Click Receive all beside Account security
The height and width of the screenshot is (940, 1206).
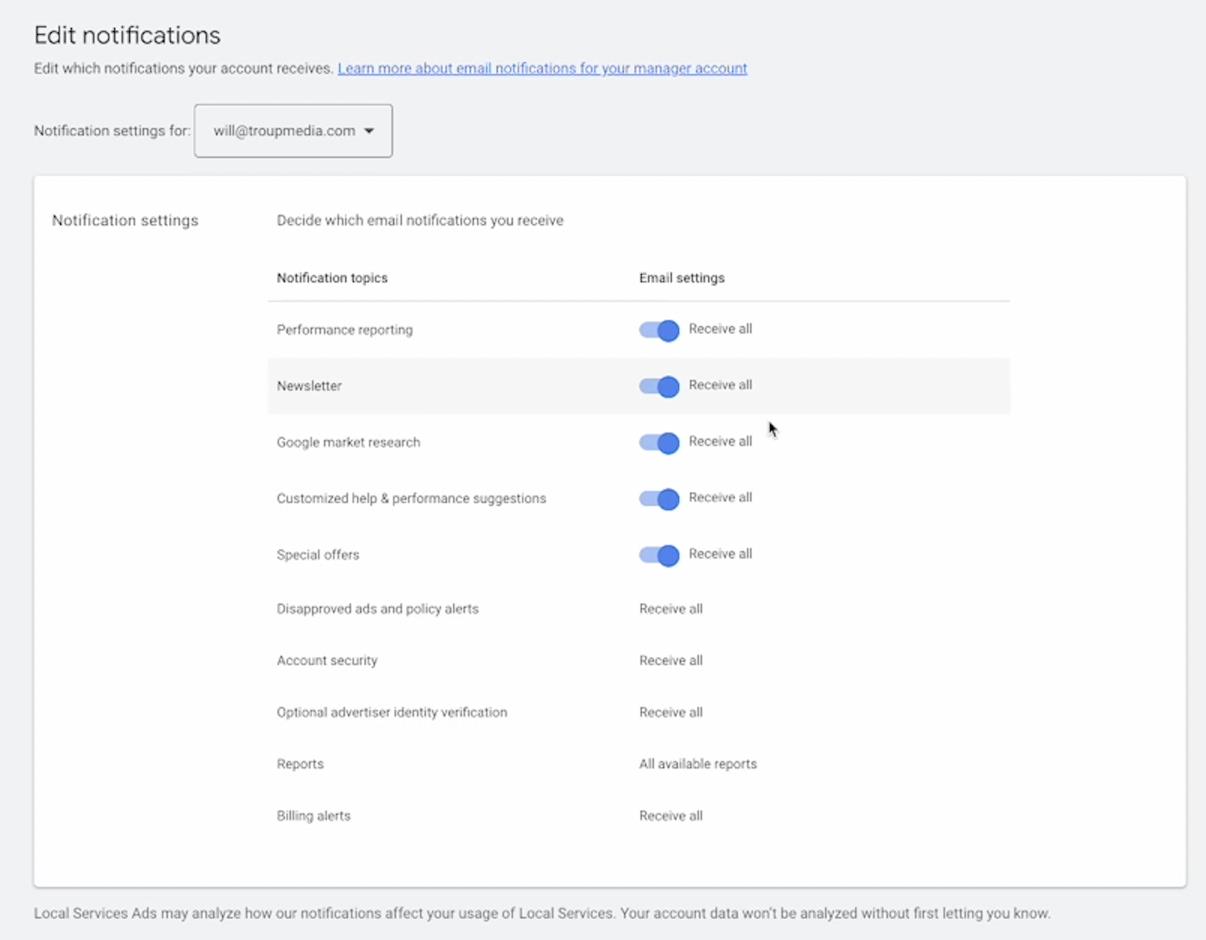[671, 661]
